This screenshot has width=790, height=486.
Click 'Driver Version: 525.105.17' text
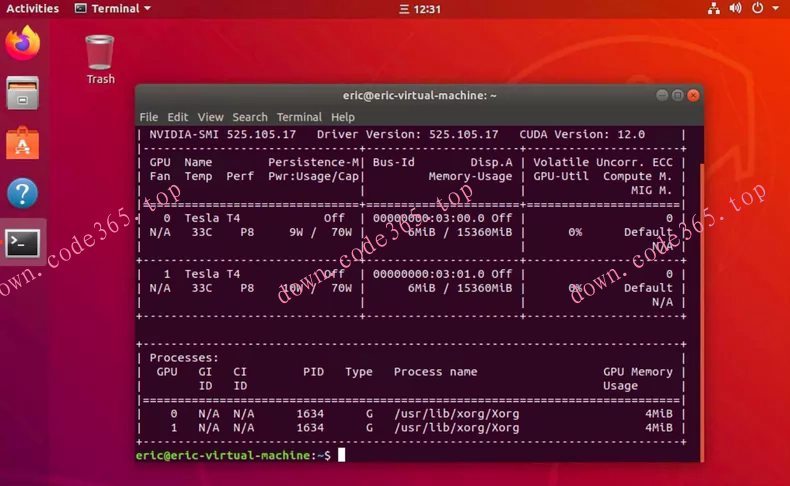click(408, 134)
